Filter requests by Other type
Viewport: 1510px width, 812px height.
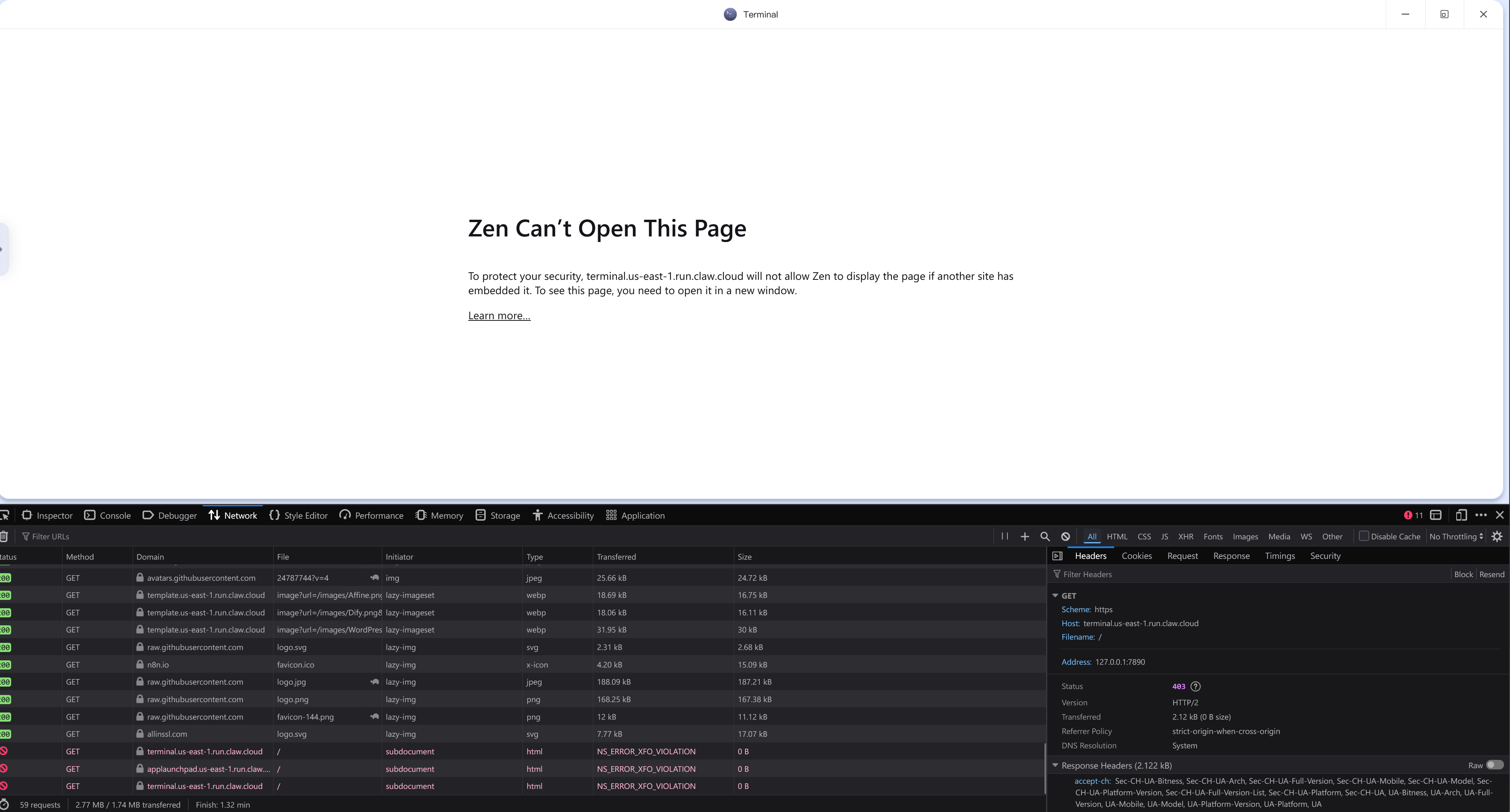[x=1332, y=536]
